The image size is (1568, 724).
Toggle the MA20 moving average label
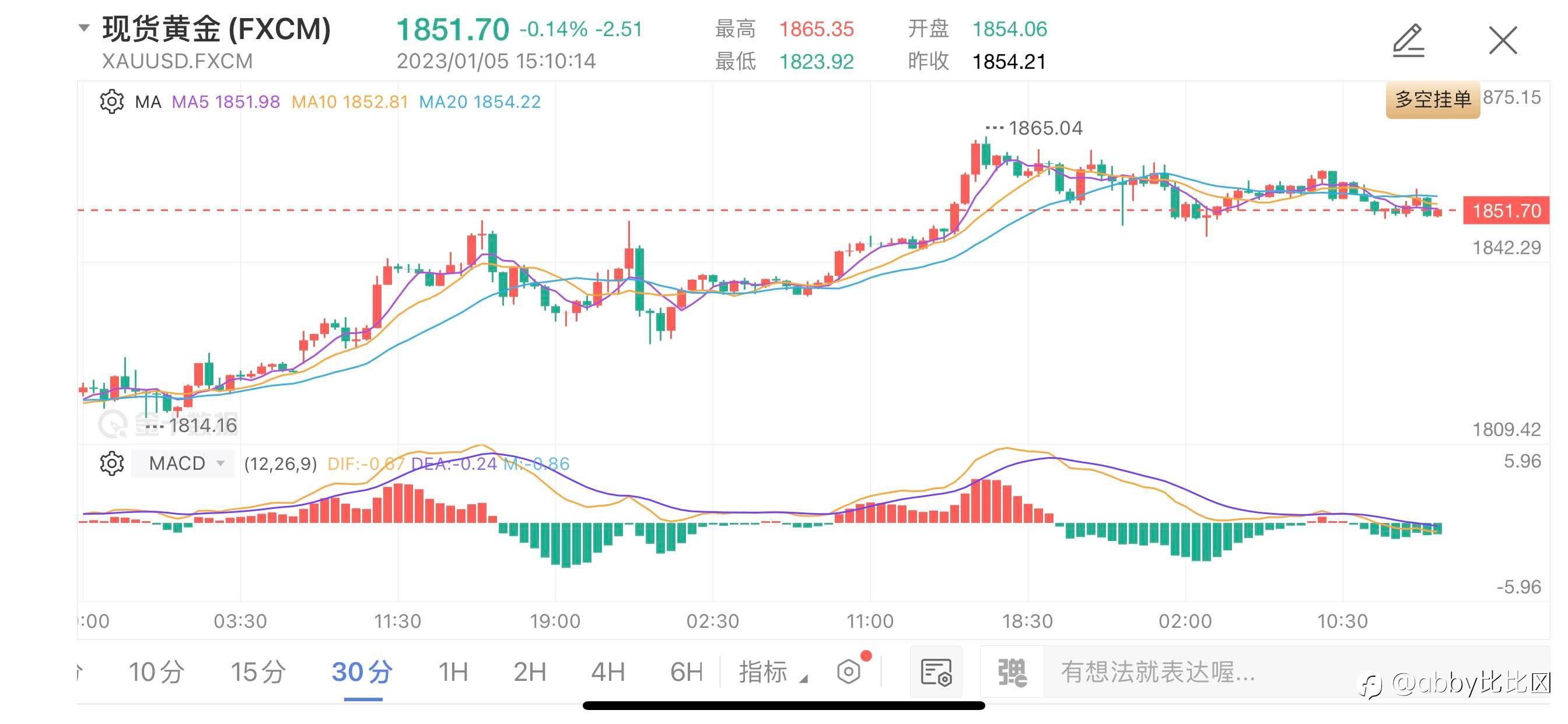(480, 101)
